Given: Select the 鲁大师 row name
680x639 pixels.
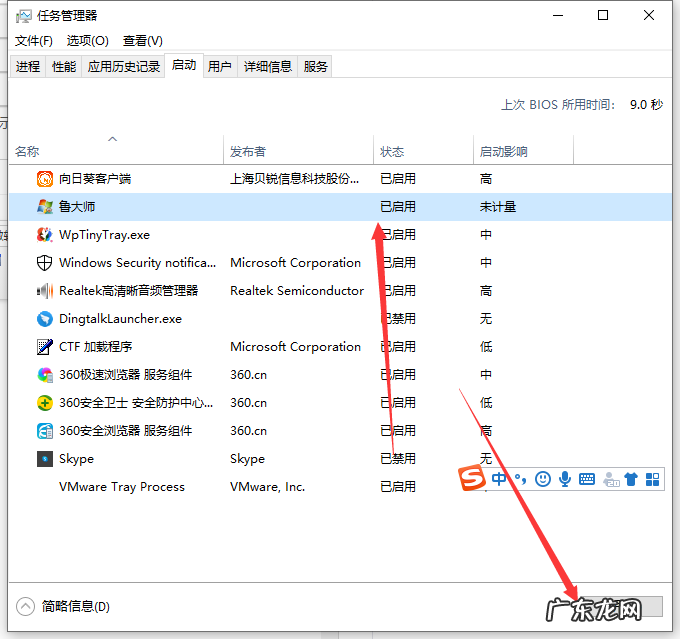Looking at the screenshot, I should click(77, 207).
